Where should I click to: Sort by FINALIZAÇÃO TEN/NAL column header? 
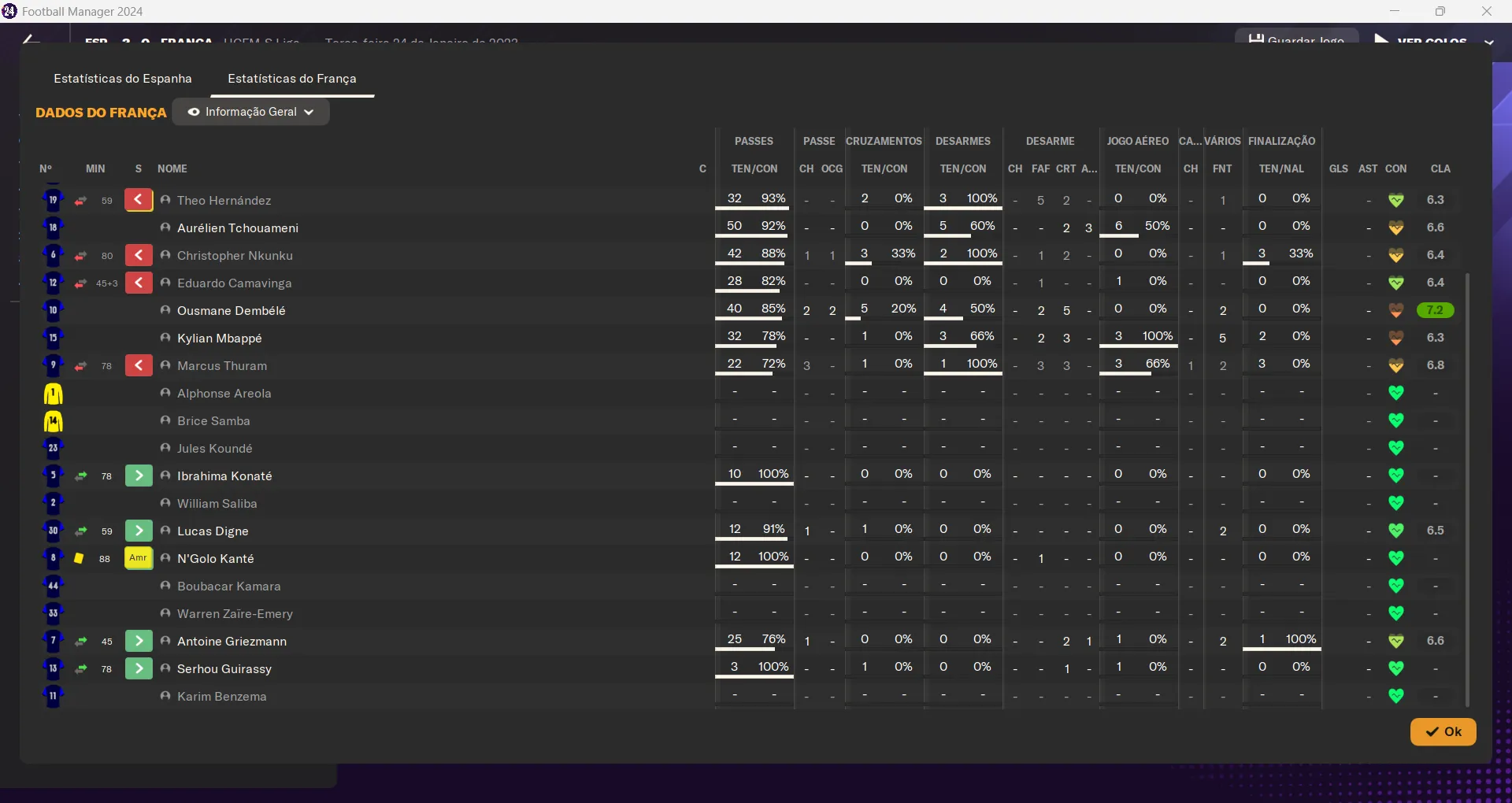(x=1281, y=168)
